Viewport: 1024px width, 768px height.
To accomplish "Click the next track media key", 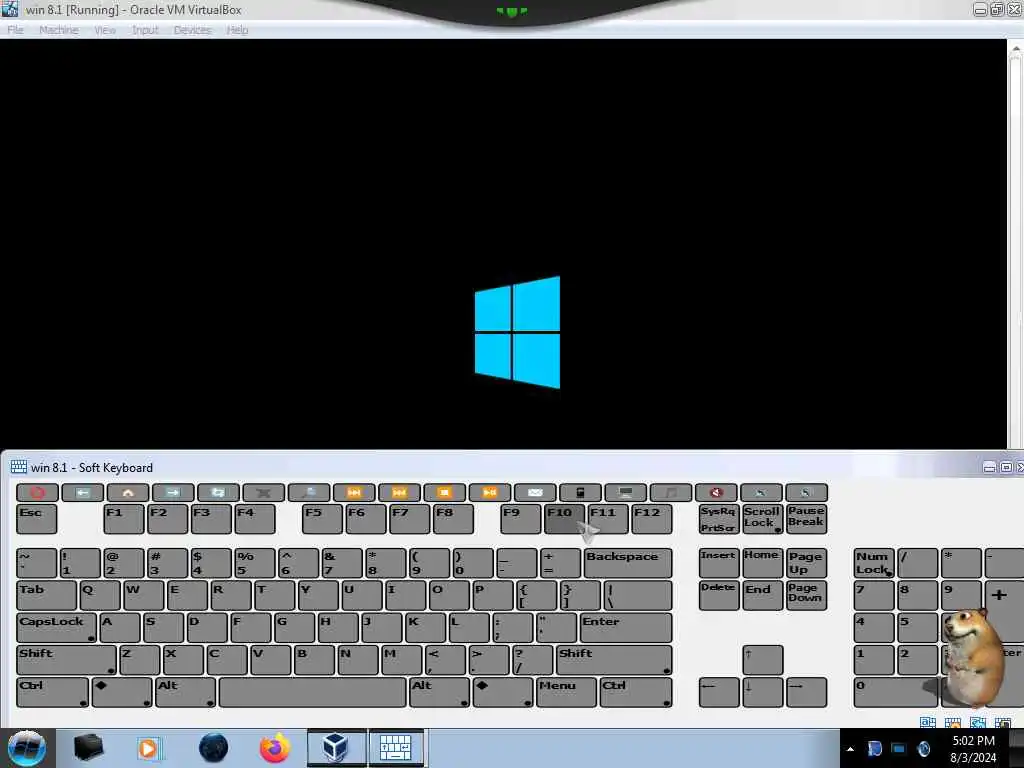I will point(399,492).
